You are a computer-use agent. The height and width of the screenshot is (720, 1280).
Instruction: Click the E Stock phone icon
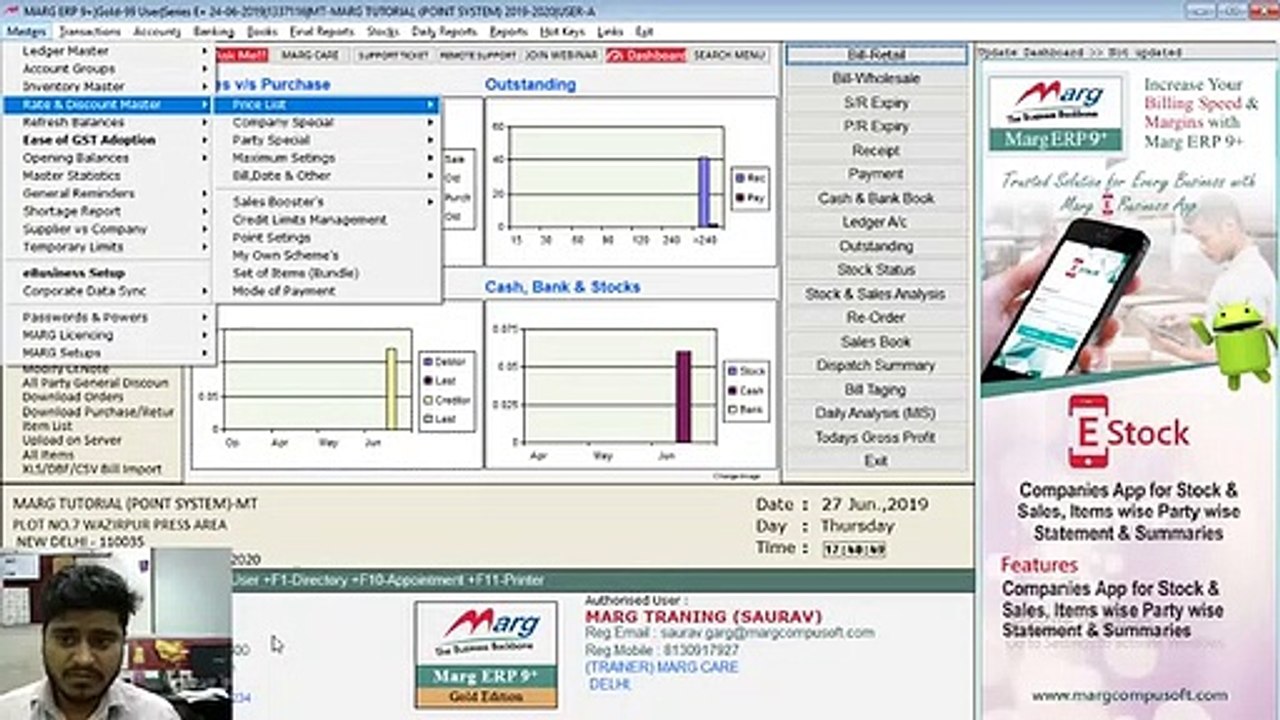[1087, 431]
